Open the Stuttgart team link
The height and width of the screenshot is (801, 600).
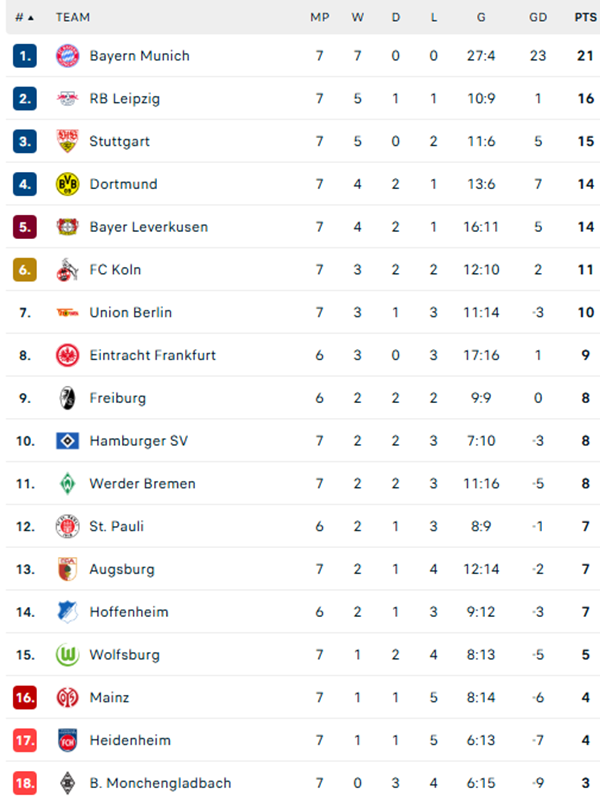tap(119, 142)
